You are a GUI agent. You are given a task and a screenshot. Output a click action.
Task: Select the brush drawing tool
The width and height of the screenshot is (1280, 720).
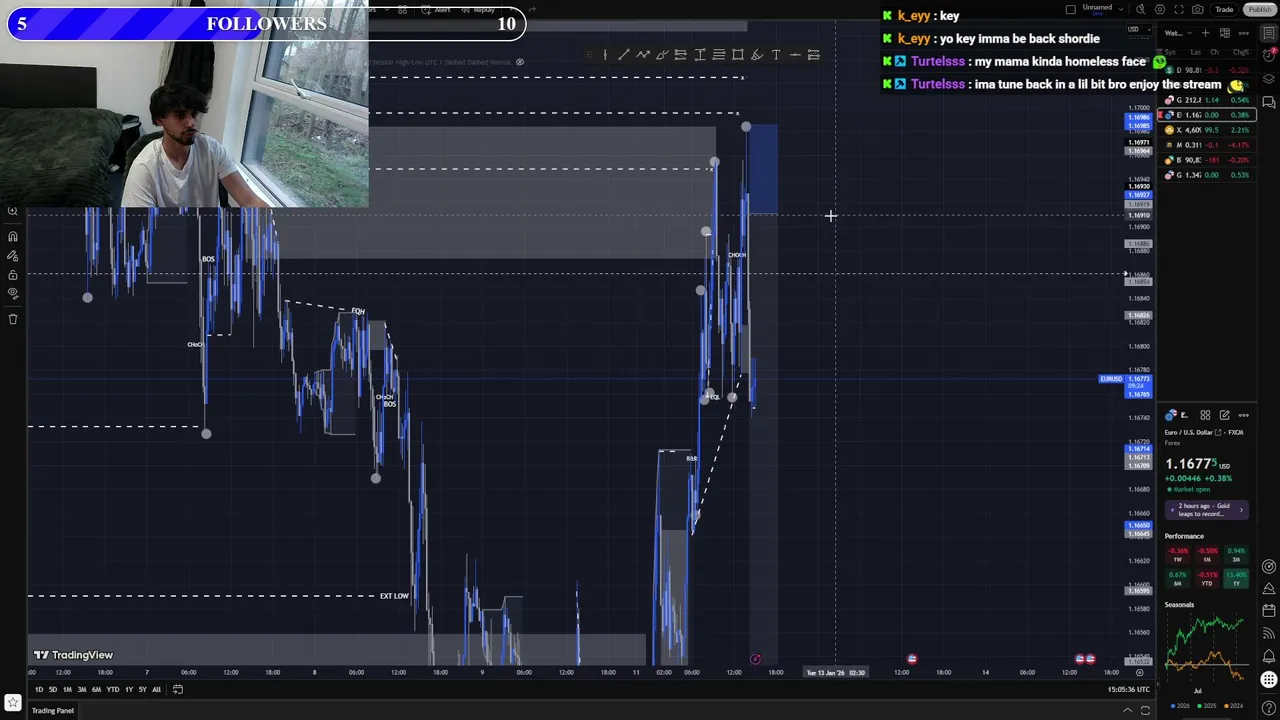tap(662, 55)
